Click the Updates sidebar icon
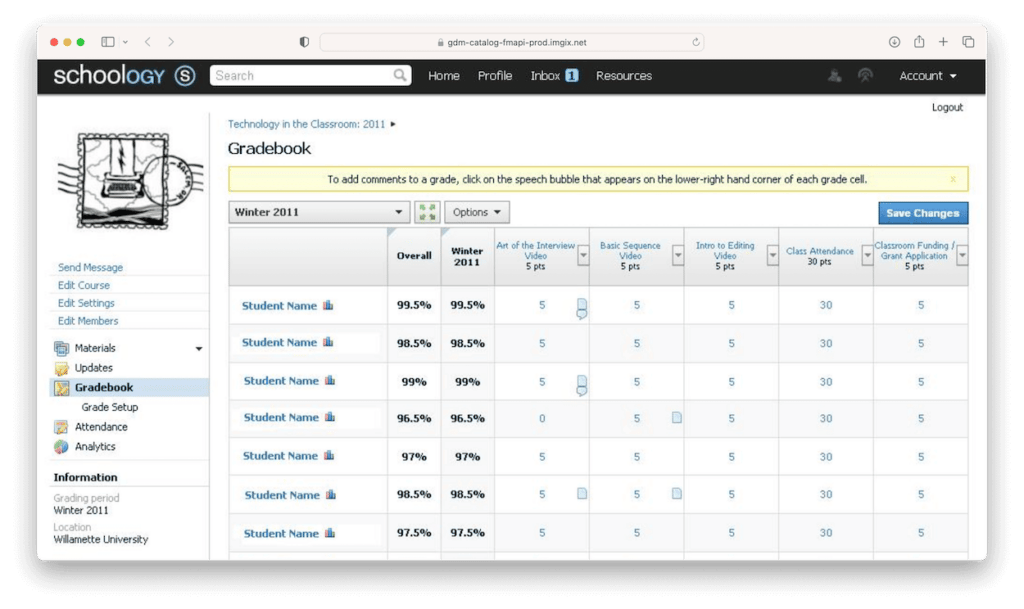This screenshot has height=609, width=1024. (61, 368)
